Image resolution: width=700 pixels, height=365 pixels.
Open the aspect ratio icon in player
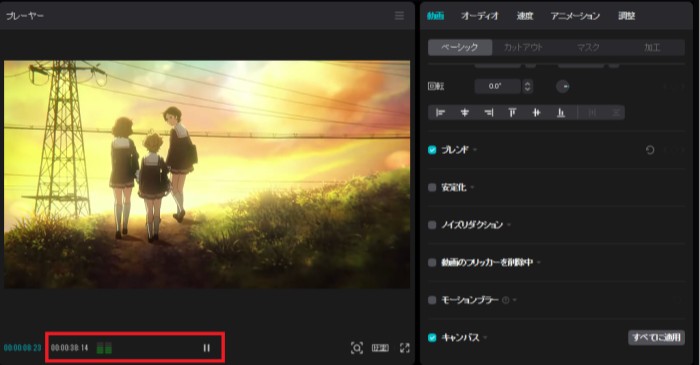tap(380, 348)
